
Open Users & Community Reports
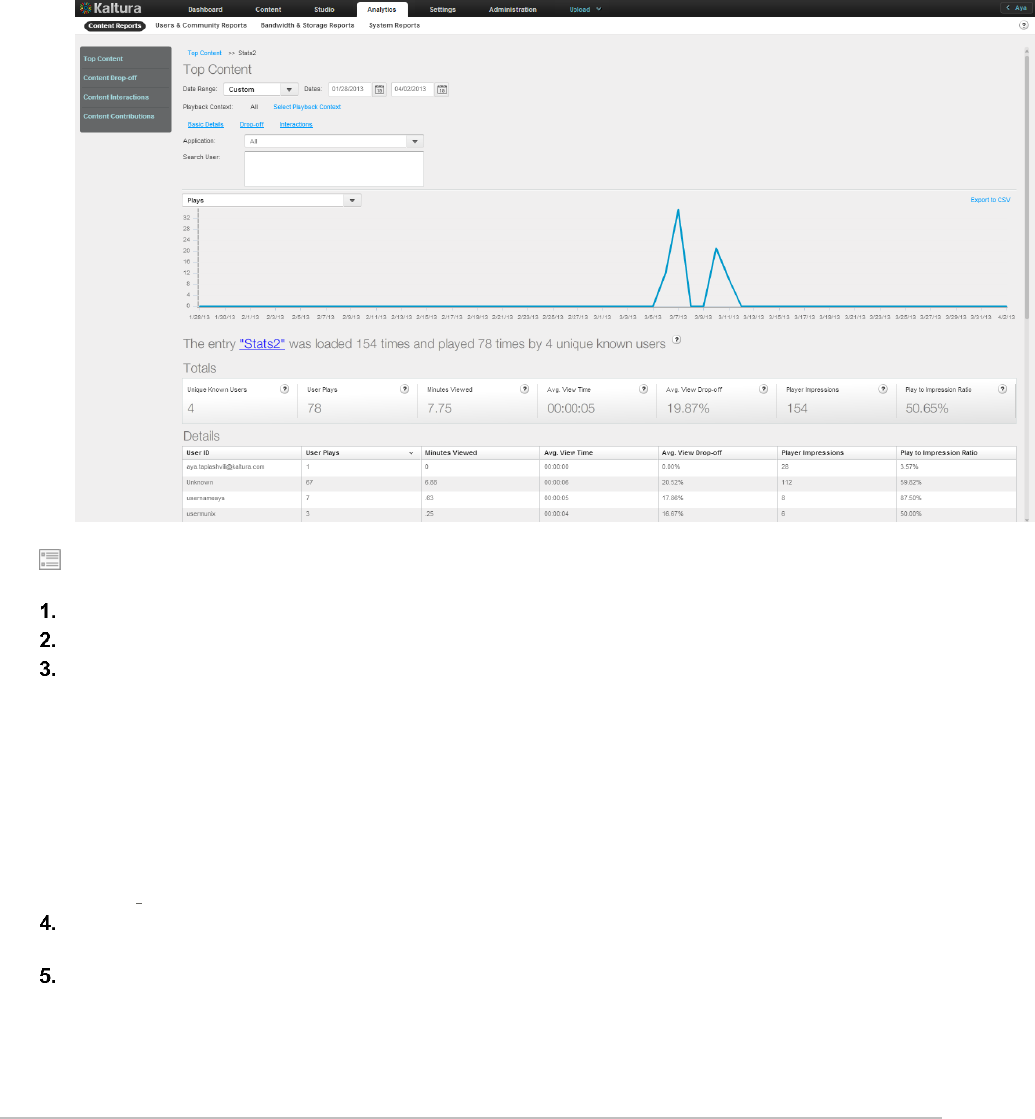(x=201, y=25)
